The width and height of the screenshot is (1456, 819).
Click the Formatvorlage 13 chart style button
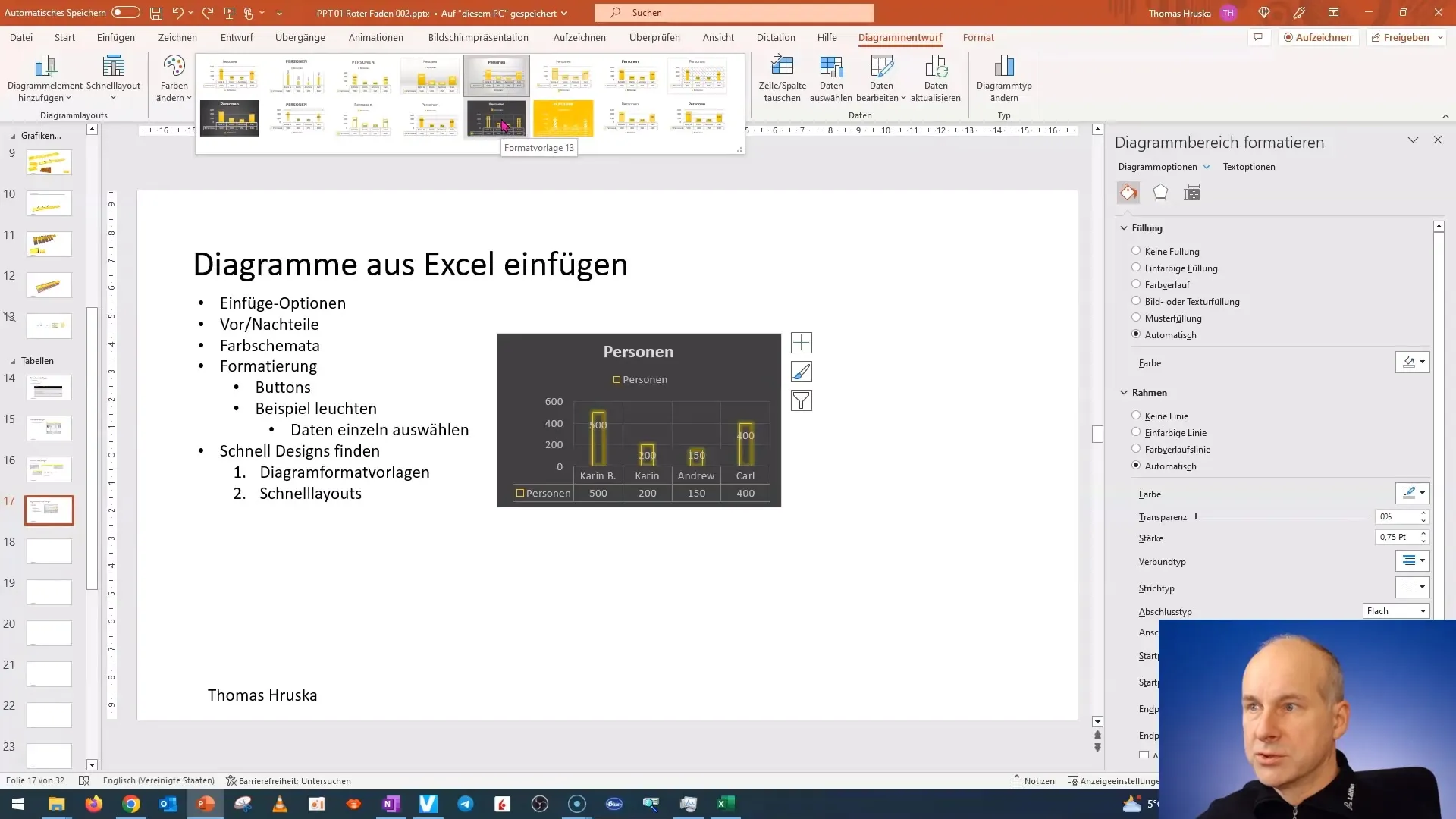coord(497,118)
